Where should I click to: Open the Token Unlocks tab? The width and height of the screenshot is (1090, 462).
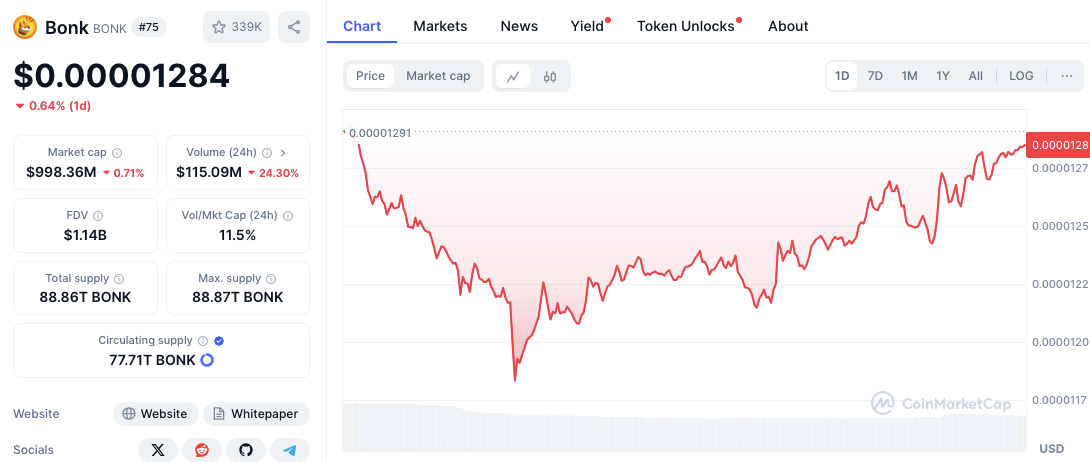(685, 26)
